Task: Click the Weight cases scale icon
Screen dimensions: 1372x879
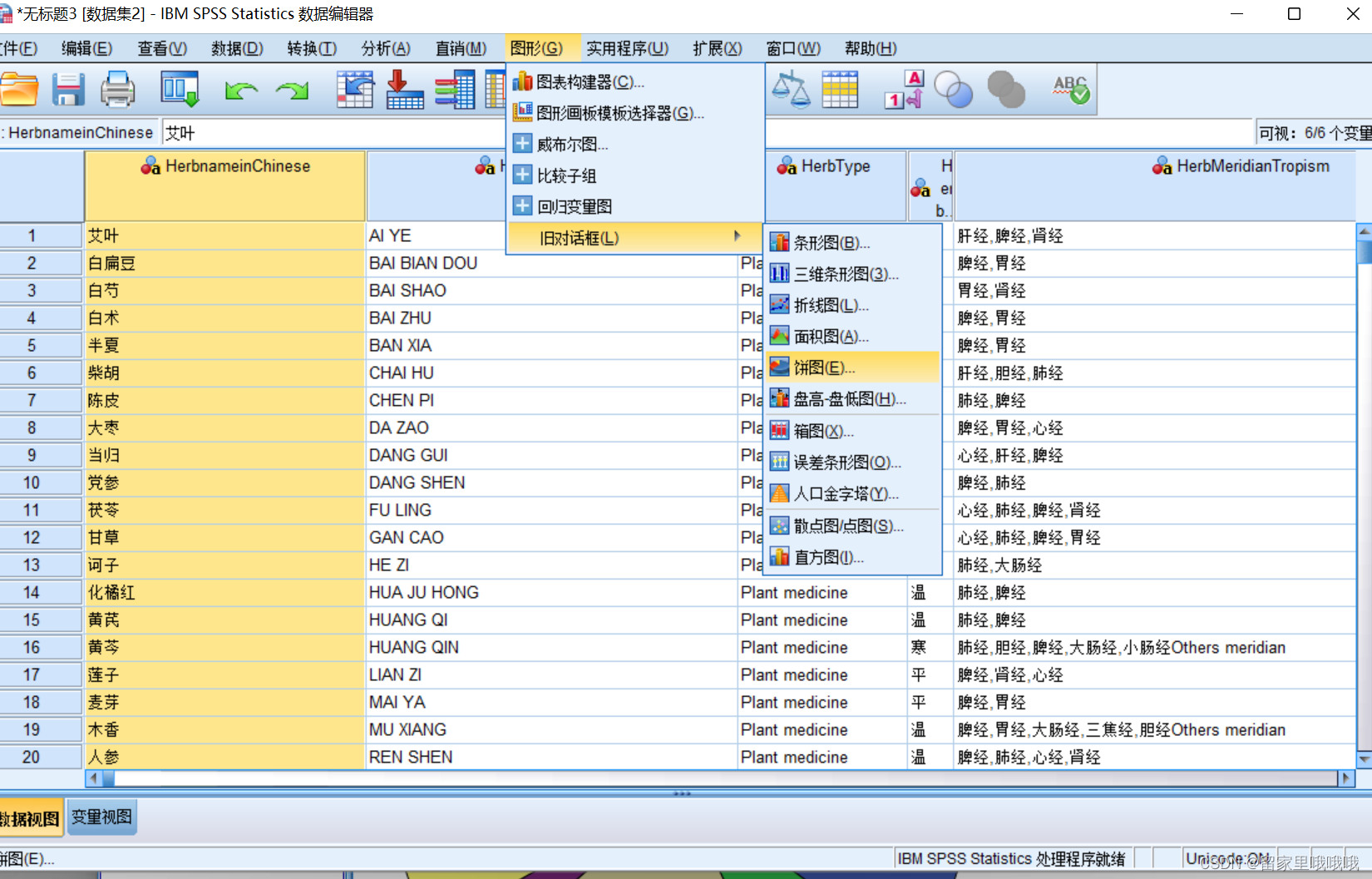Action: [x=790, y=89]
